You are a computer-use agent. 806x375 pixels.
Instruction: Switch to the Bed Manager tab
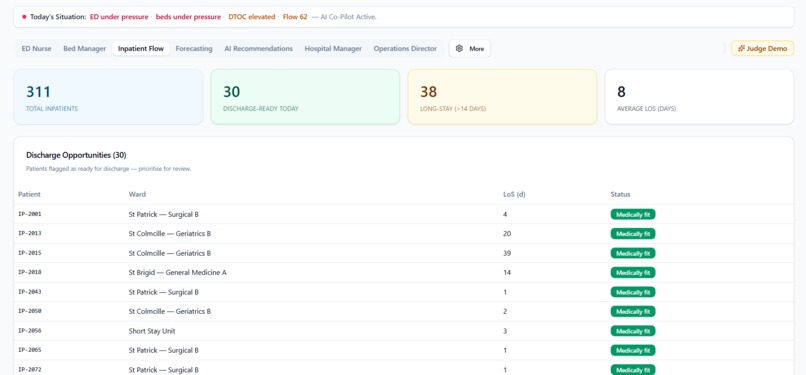tap(84, 49)
